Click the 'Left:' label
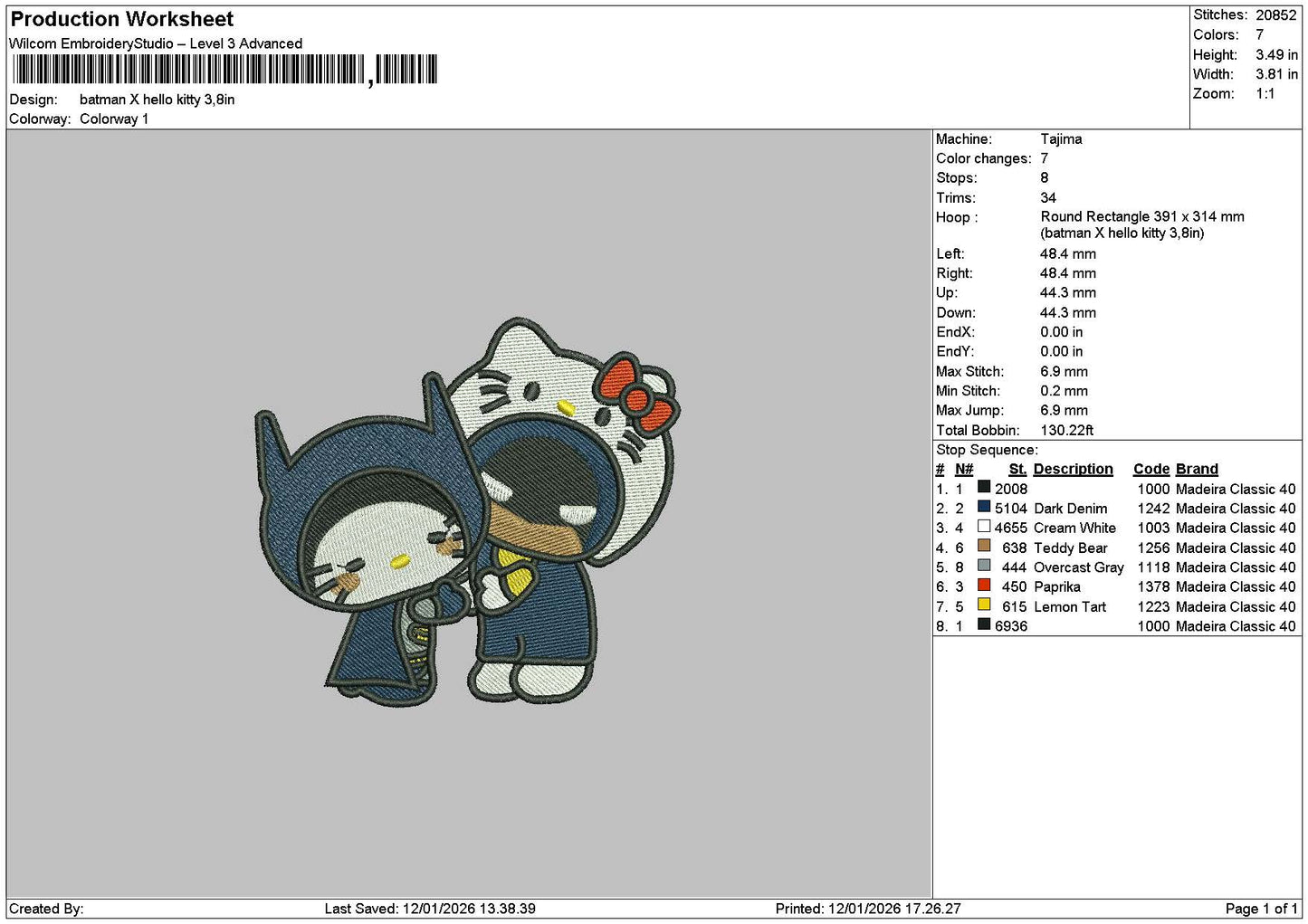The height and width of the screenshot is (924, 1308). [x=950, y=254]
